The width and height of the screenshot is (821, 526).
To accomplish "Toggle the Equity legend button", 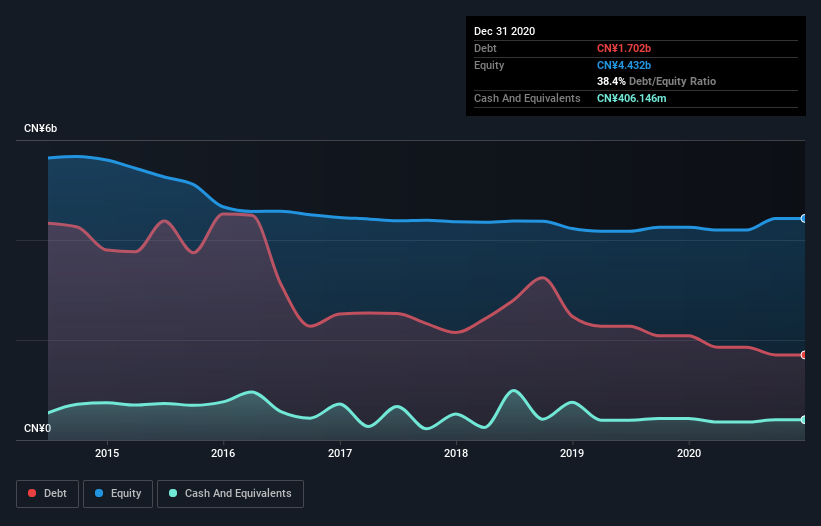I will pos(118,494).
